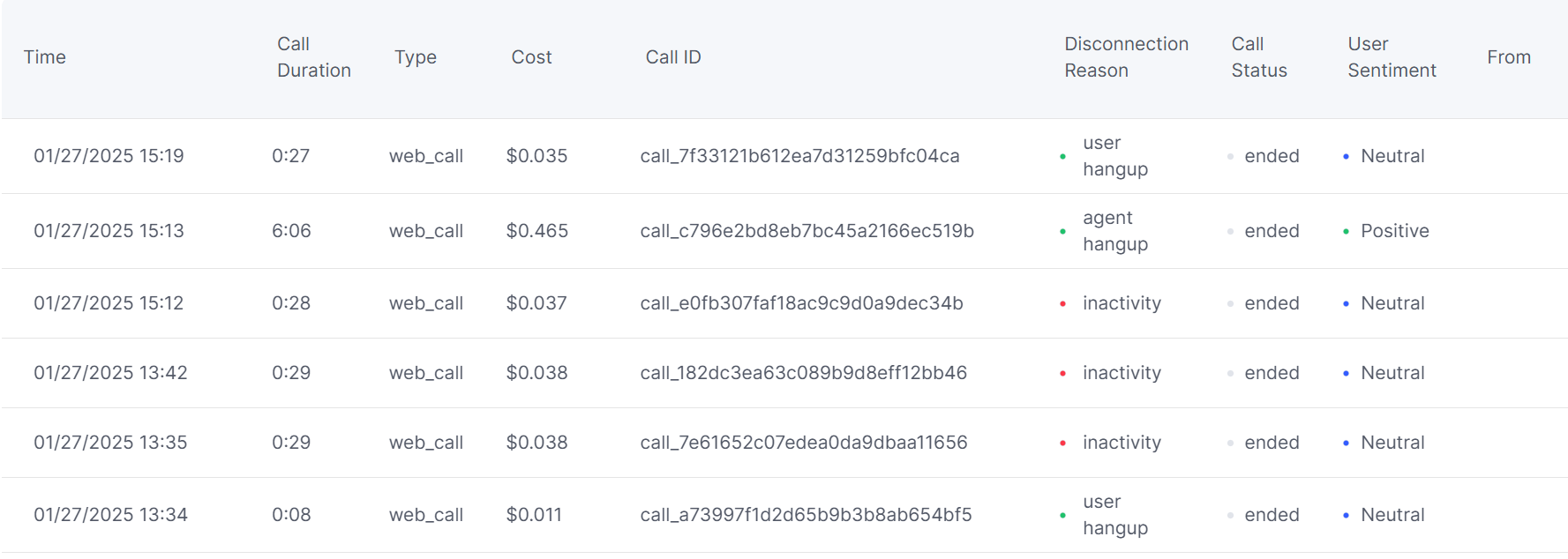The width and height of the screenshot is (1568, 559).
Task: Click green agent hangup status dot
Action: pos(1062,232)
